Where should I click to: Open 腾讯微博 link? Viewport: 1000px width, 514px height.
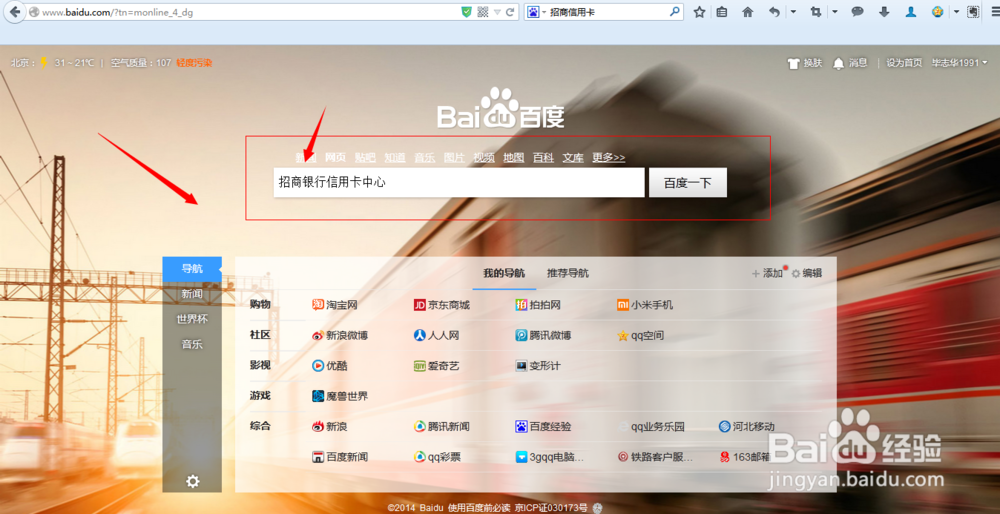[x=543, y=335]
